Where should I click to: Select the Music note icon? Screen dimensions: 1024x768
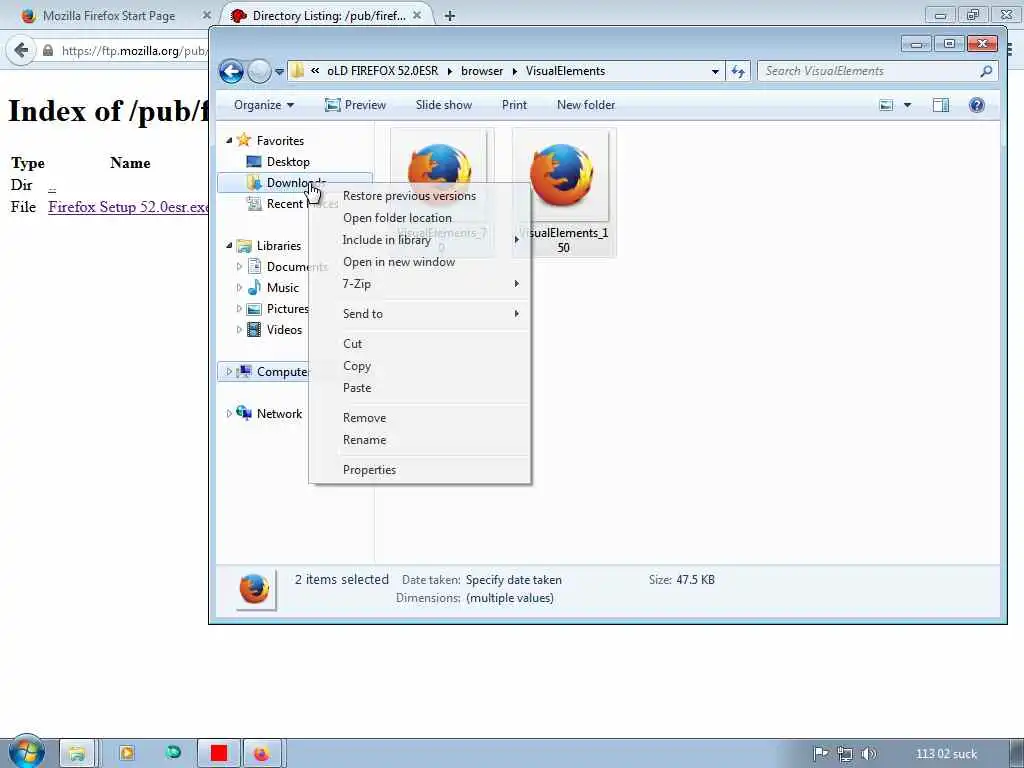255,287
